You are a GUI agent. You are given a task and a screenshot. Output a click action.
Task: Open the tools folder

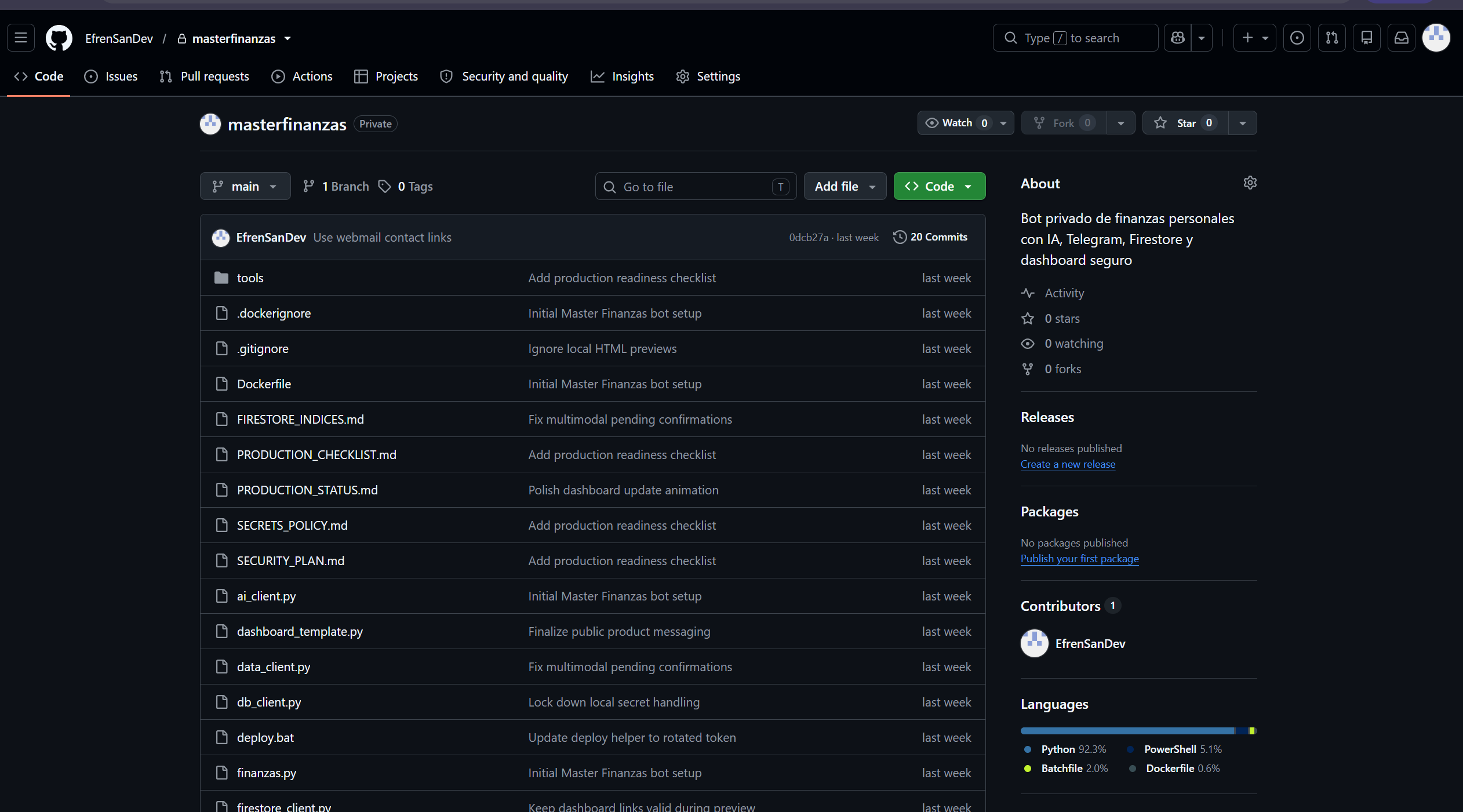[250, 278]
